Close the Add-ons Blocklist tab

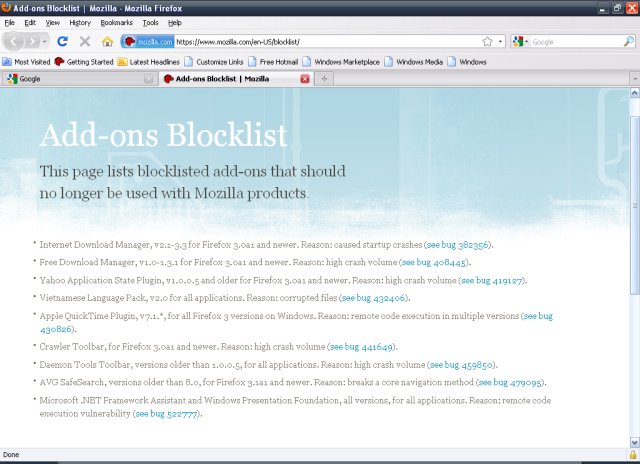305,79
